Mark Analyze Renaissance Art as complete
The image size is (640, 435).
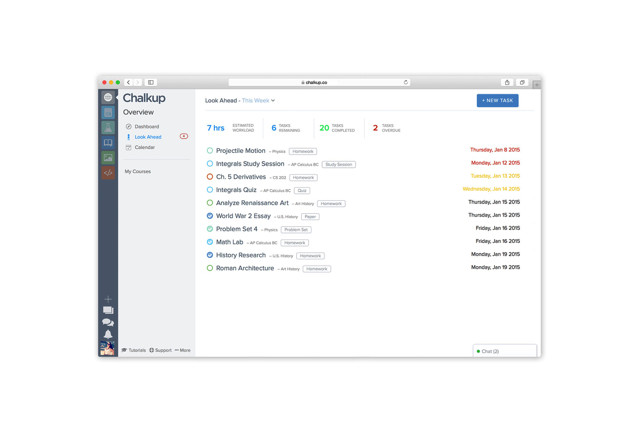tap(210, 203)
